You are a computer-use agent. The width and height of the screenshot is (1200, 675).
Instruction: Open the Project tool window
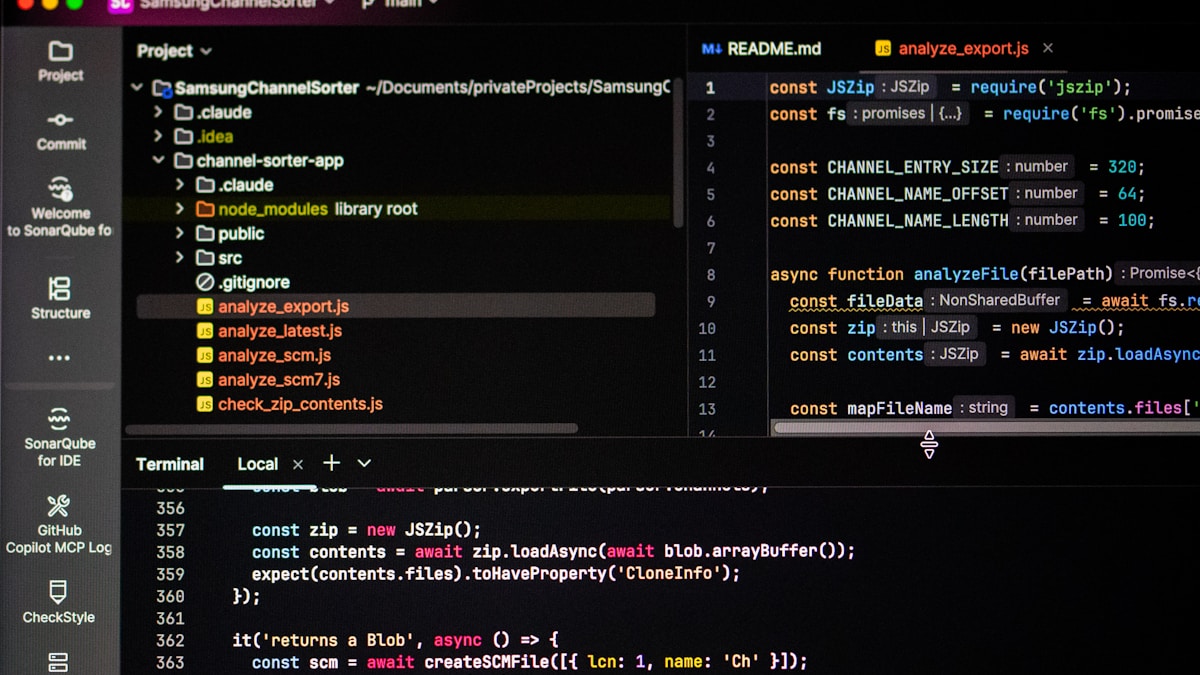click(60, 60)
